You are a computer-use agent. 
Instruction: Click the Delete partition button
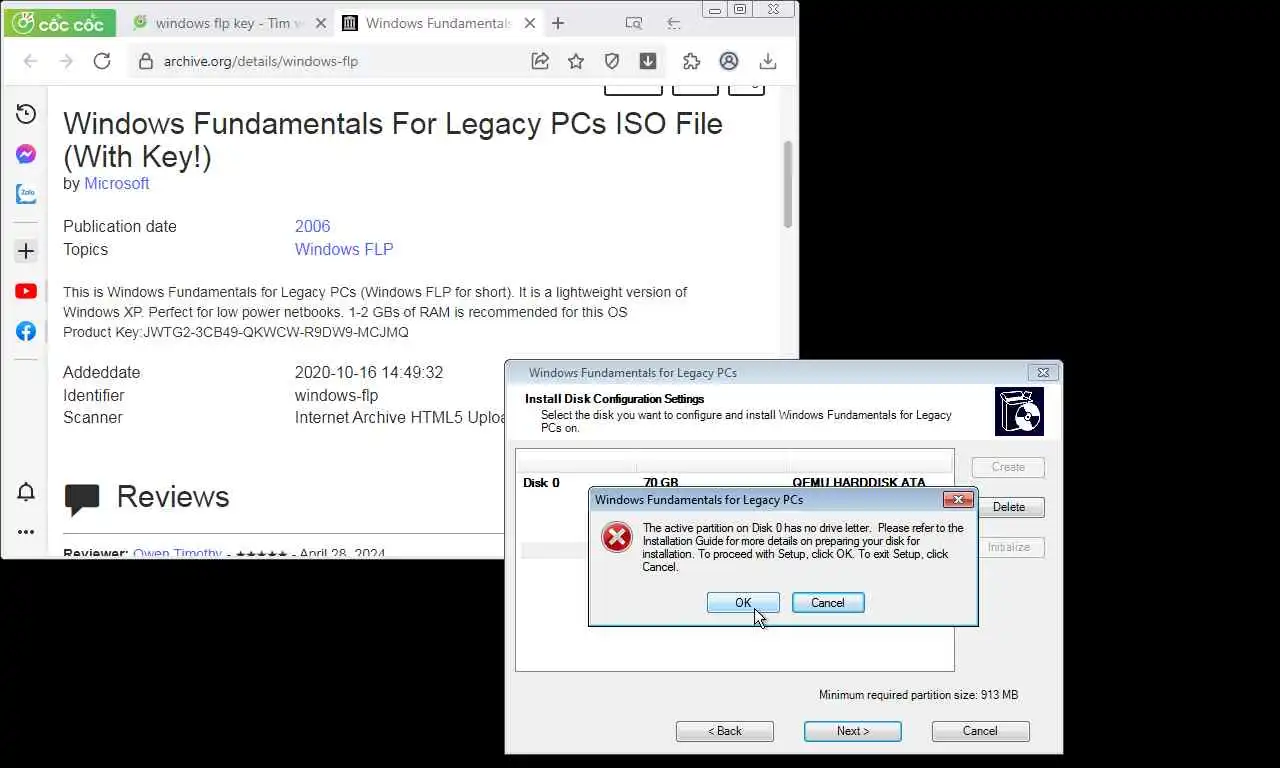point(1008,507)
